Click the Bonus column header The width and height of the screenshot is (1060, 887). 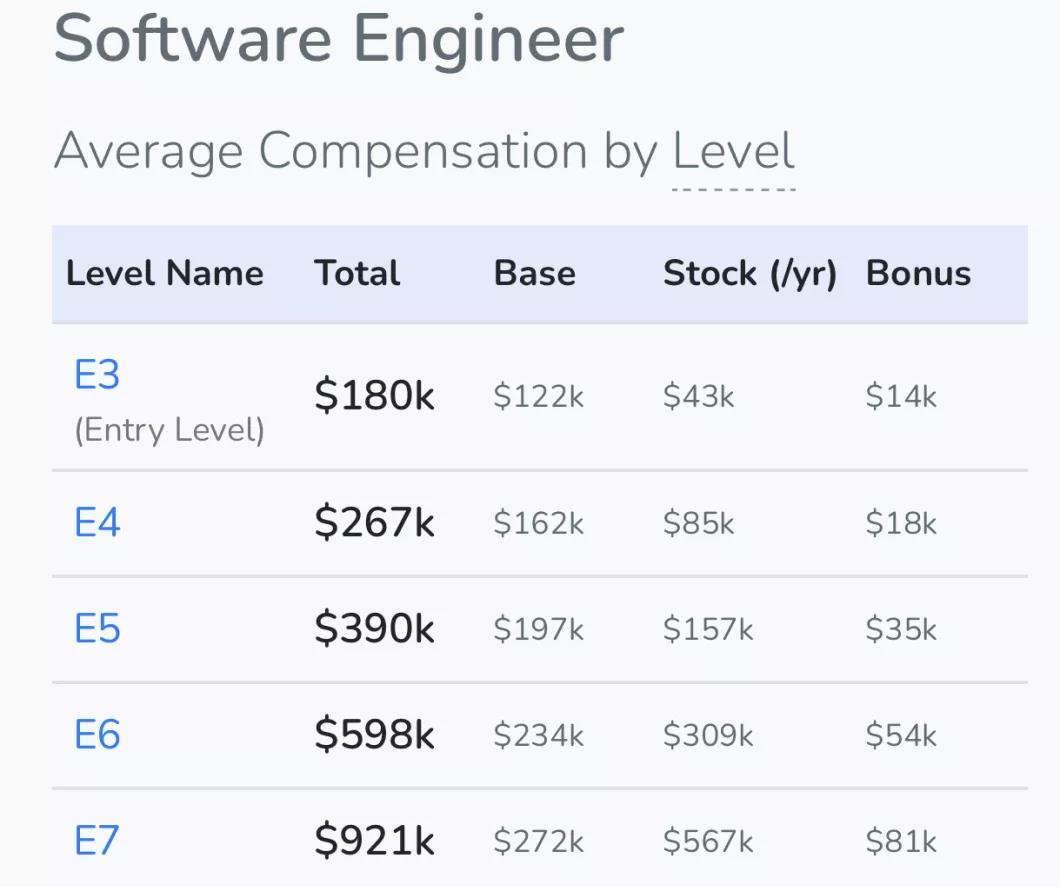918,274
